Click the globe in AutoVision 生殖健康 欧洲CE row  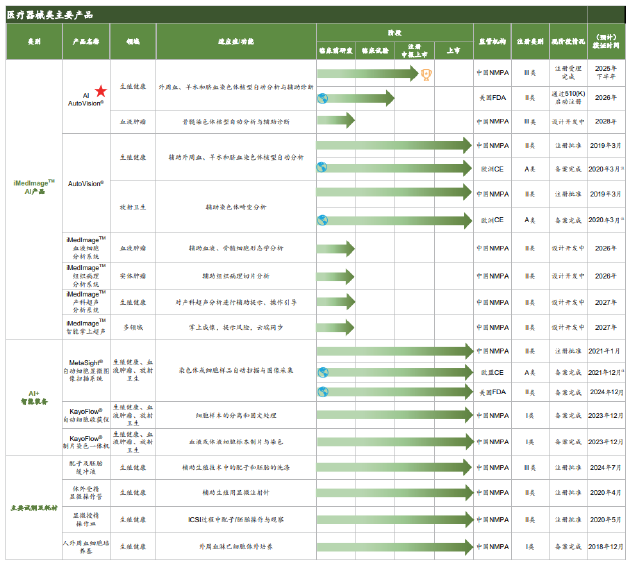(x=322, y=167)
